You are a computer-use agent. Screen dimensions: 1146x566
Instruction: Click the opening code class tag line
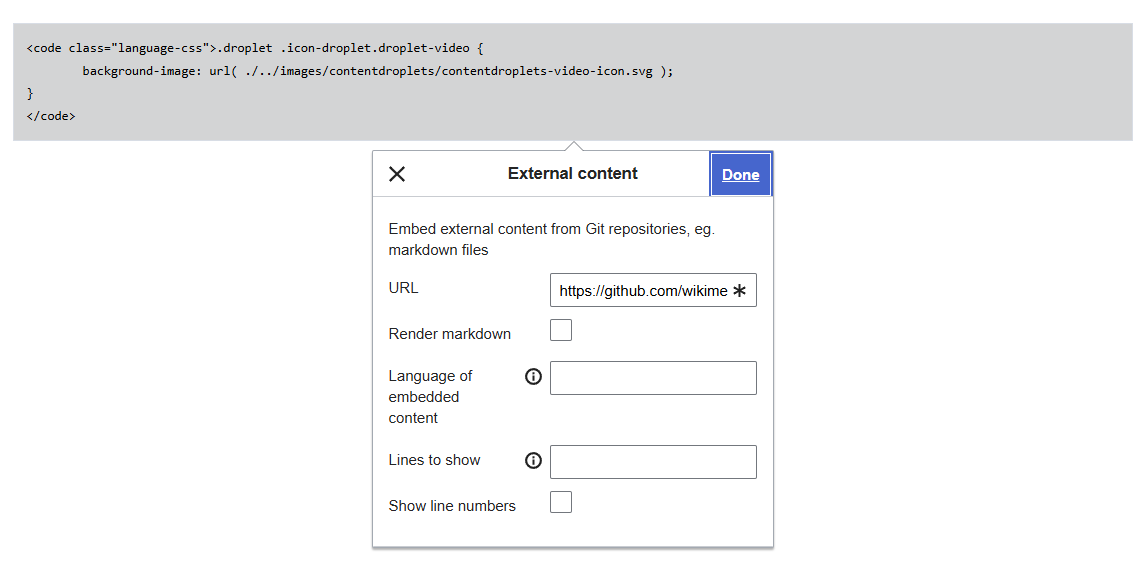click(x=255, y=48)
